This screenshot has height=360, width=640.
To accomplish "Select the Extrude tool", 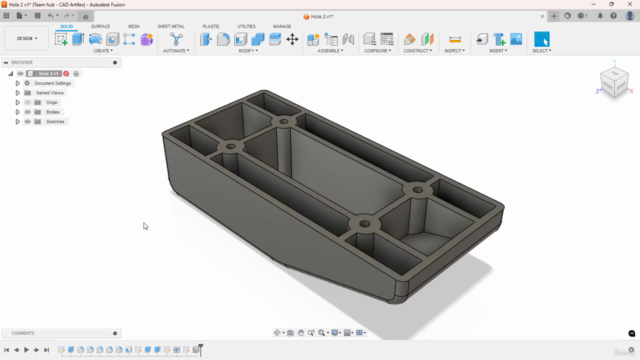I will [78, 39].
